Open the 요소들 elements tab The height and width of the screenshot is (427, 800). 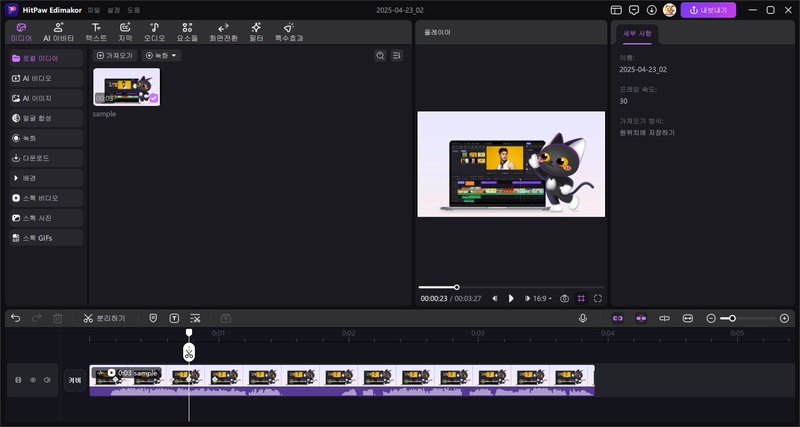[x=187, y=32]
